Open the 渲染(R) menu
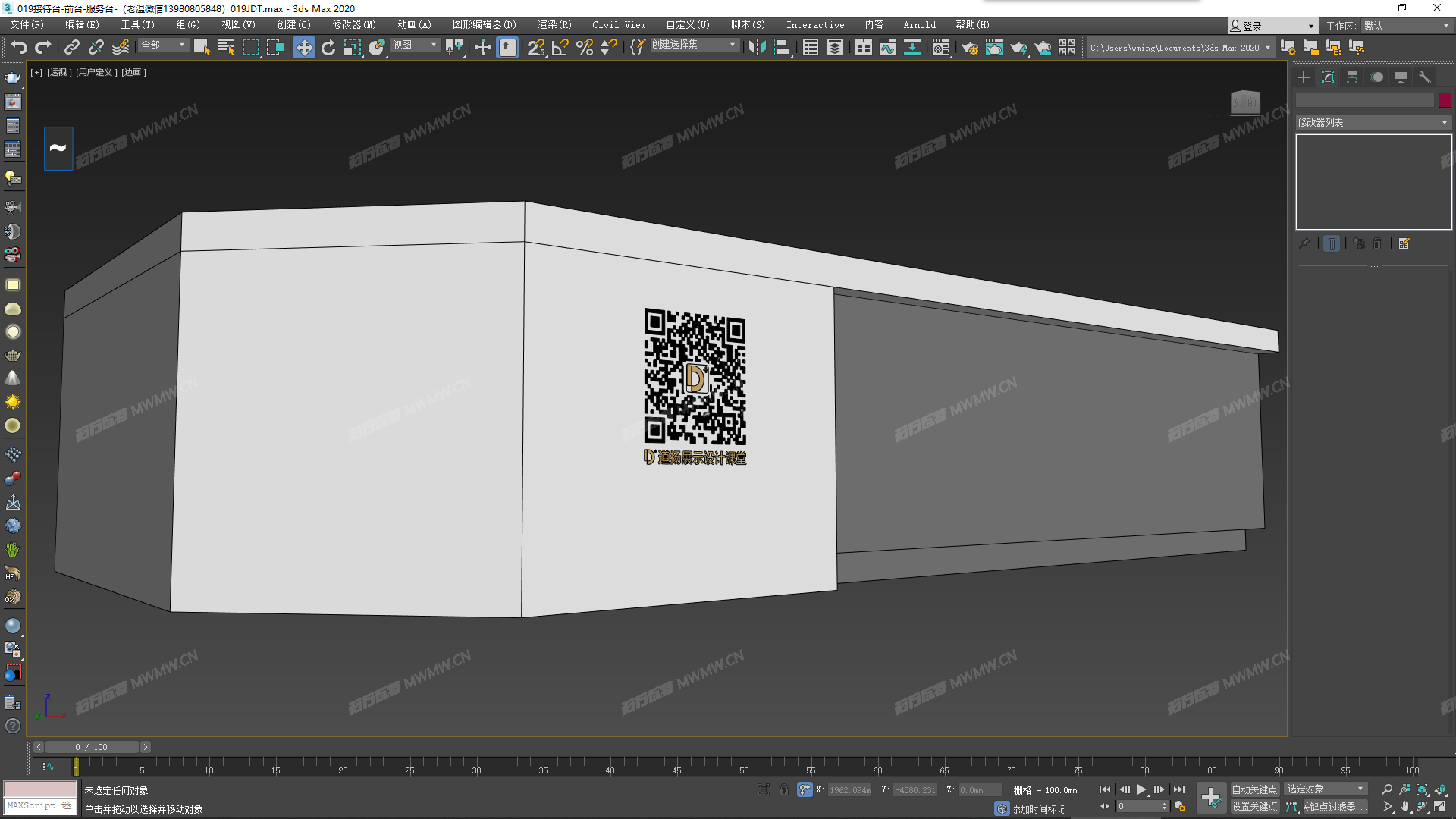This screenshot has height=819, width=1456. 555,25
